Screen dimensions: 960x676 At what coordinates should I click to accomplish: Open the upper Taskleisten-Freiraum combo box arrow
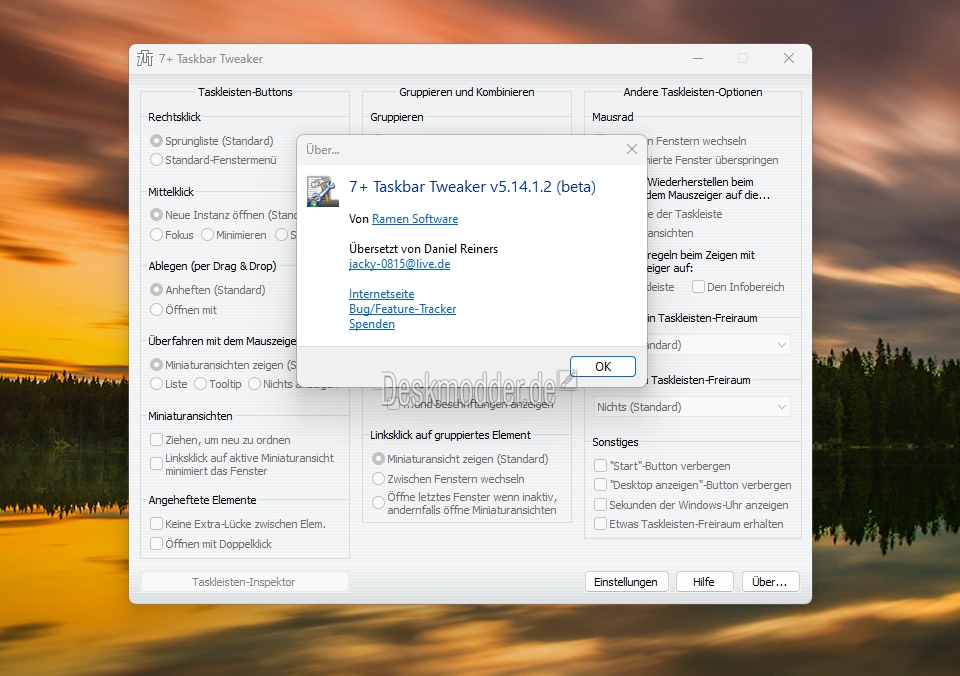[x=782, y=345]
